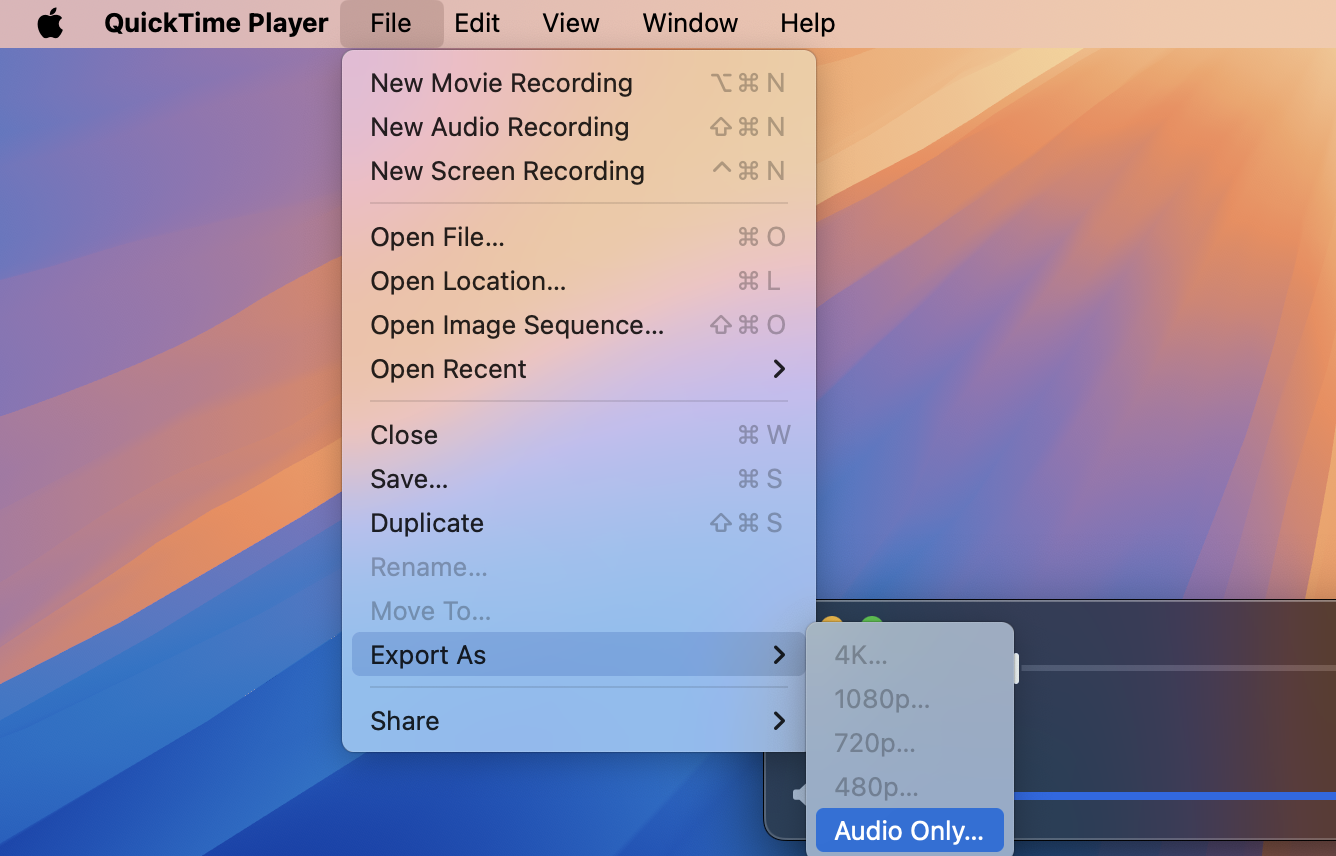Image resolution: width=1336 pixels, height=856 pixels.
Task: Click Close in the File menu
Action: tap(404, 435)
